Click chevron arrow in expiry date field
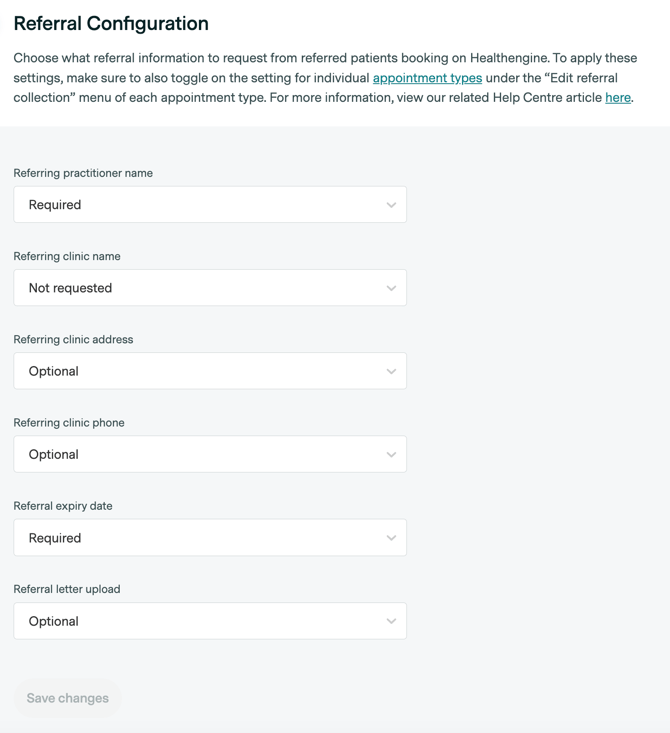The image size is (670, 733). (391, 538)
